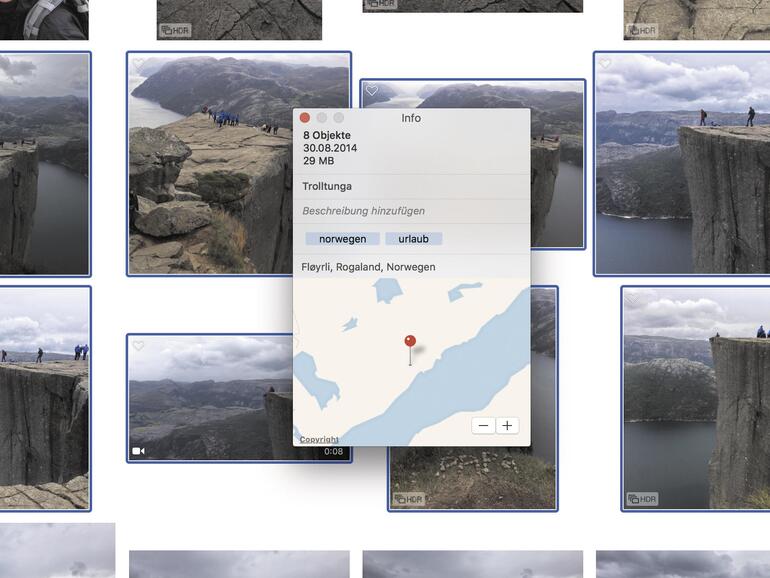Zoom in the map with plus button

(507, 426)
